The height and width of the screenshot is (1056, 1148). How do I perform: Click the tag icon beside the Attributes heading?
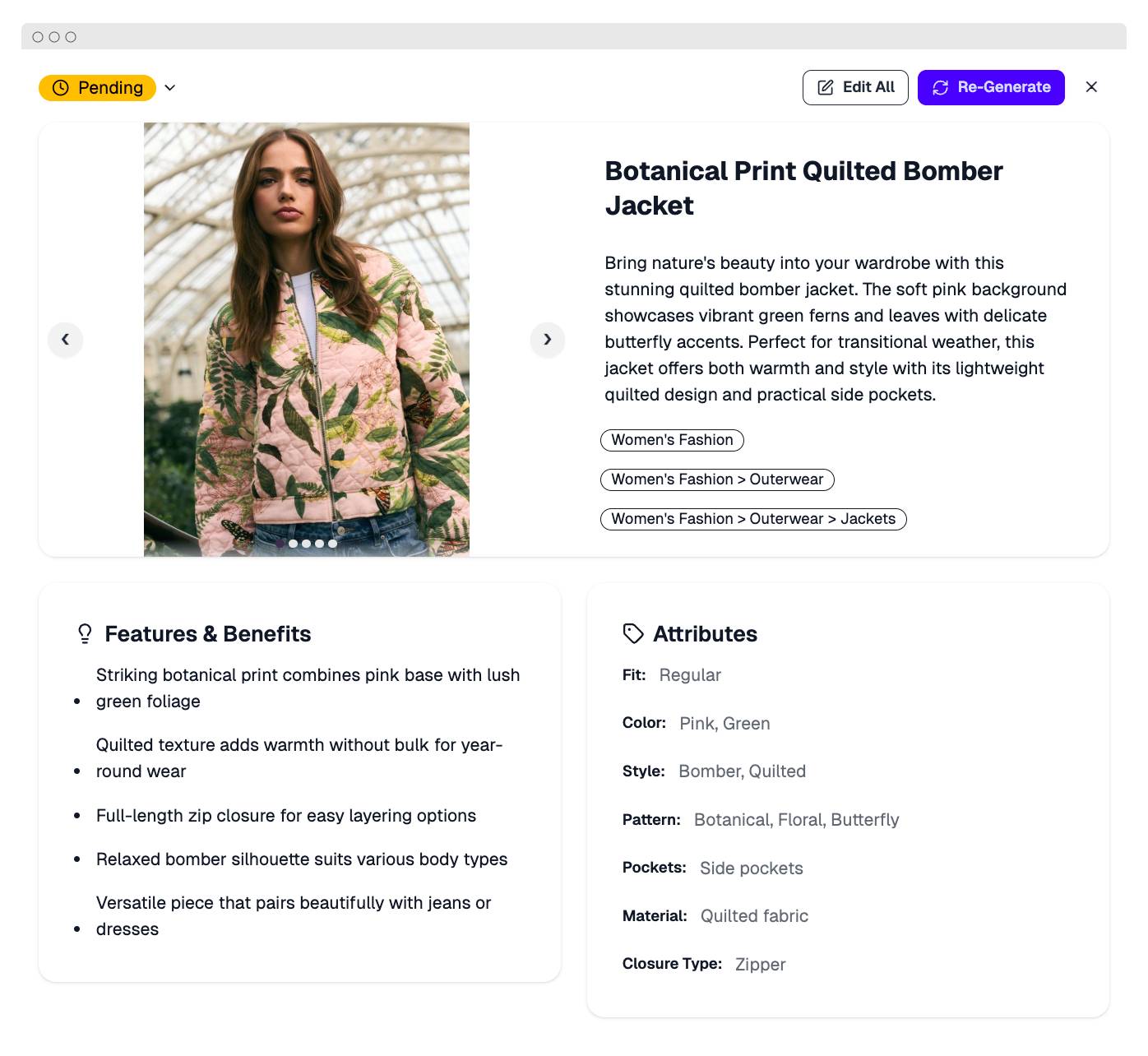click(632, 633)
